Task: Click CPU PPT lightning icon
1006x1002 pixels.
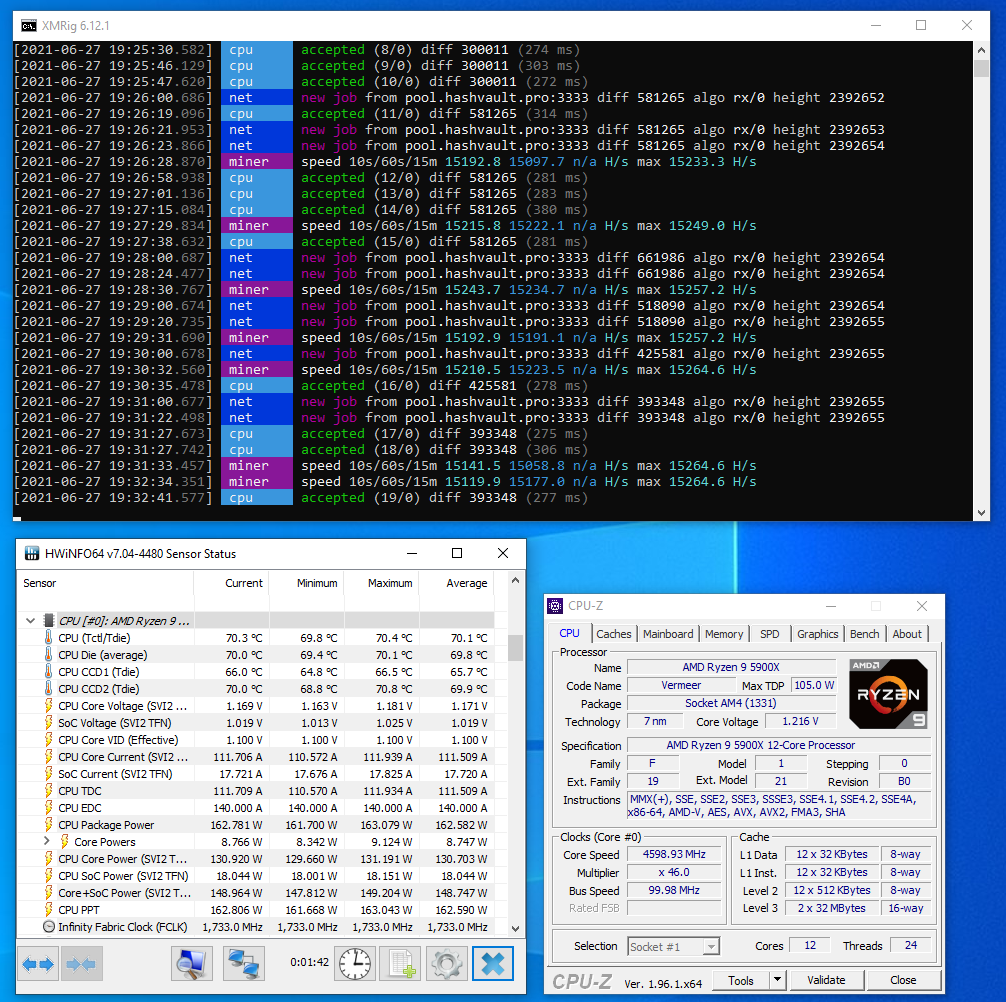Action: tap(49, 909)
